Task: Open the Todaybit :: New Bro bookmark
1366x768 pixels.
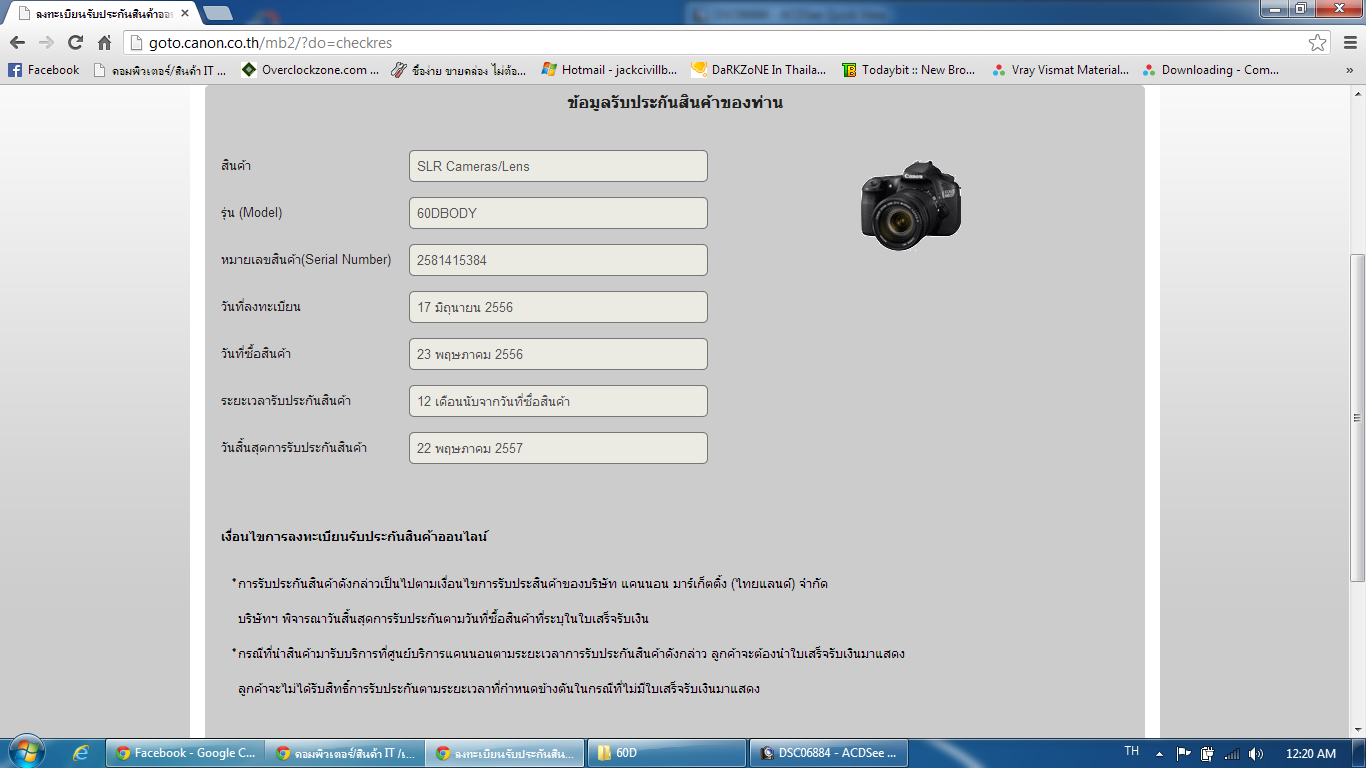Action: tap(910, 70)
